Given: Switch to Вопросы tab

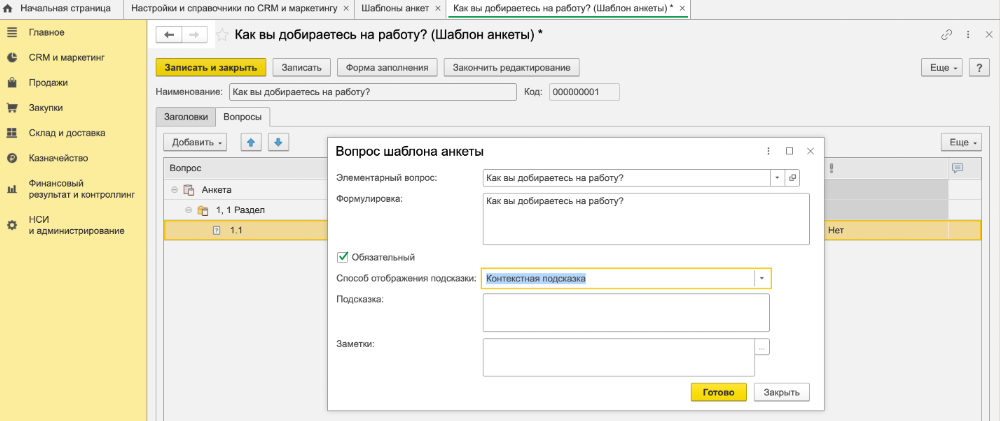Looking at the screenshot, I should pos(243,117).
